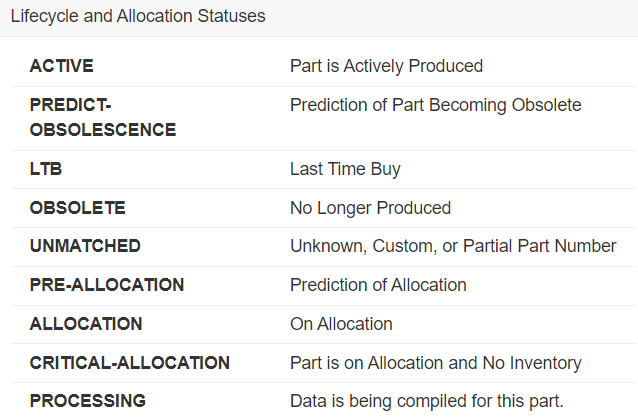Viewport: 638px width, 417px height.
Task: Select the PRE-ALLOCATION status label
Action: [107, 285]
